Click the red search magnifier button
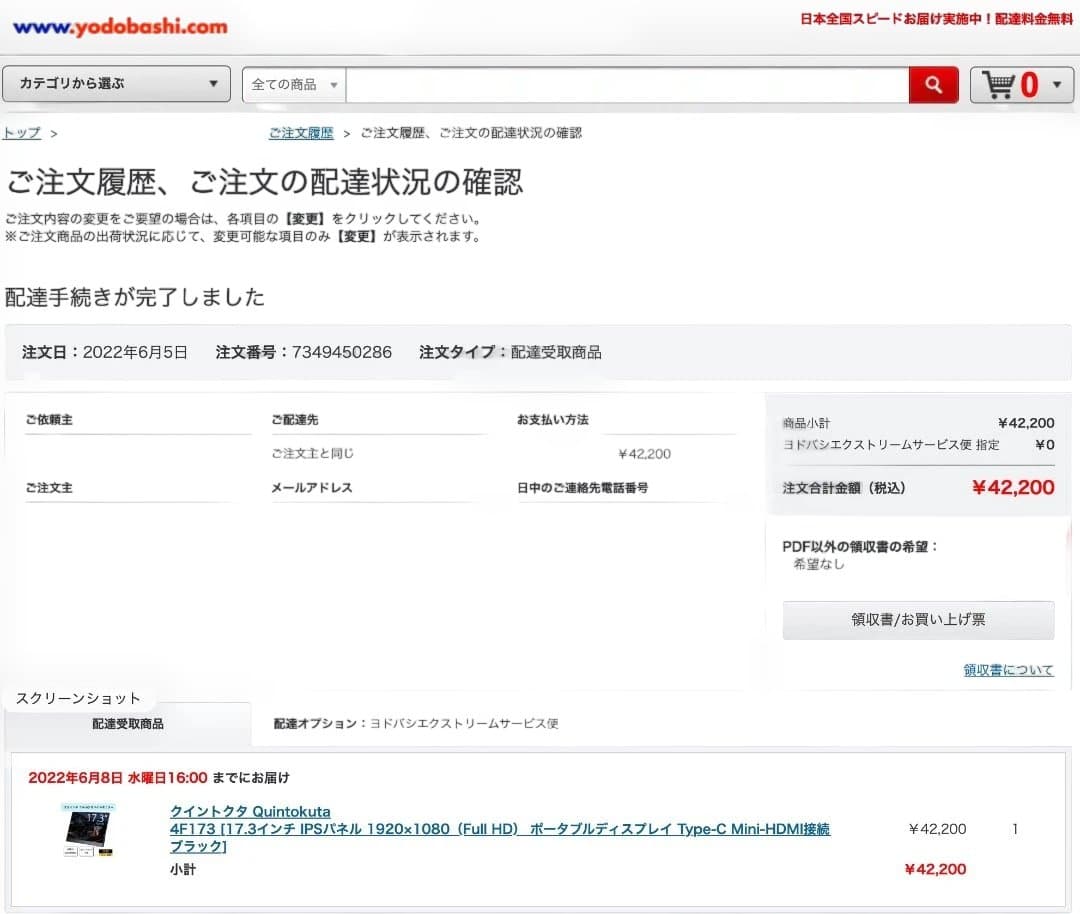Image resolution: width=1080 pixels, height=914 pixels. [933, 85]
